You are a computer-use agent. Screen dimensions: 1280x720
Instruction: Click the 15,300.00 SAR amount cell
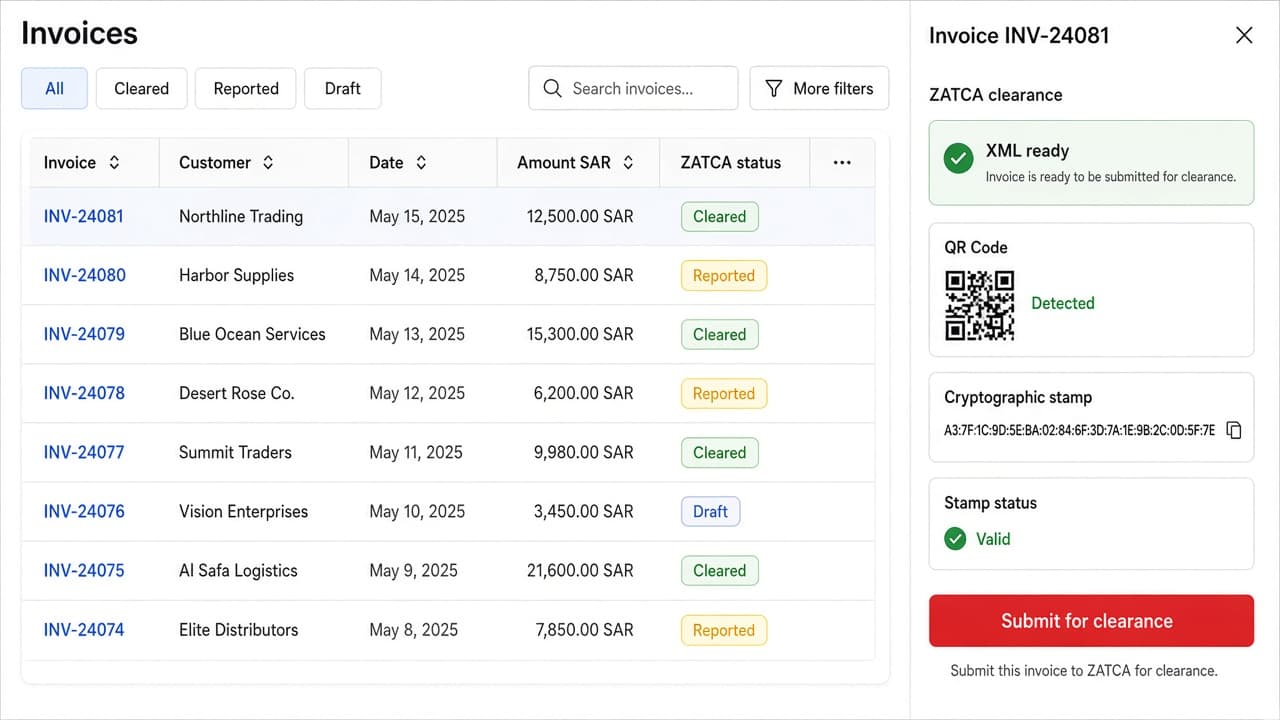(580, 334)
